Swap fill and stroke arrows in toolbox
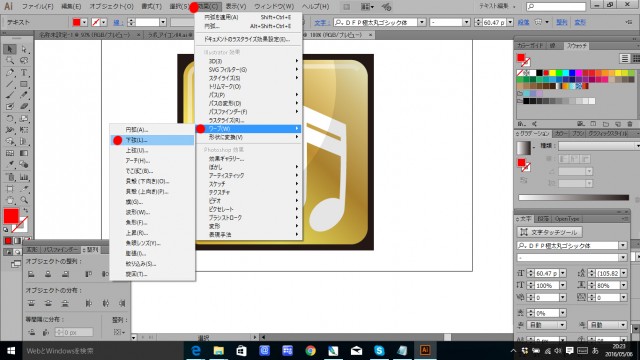Image resolution: width=640 pixels, height=360 pixels. (x=26, y=211)
